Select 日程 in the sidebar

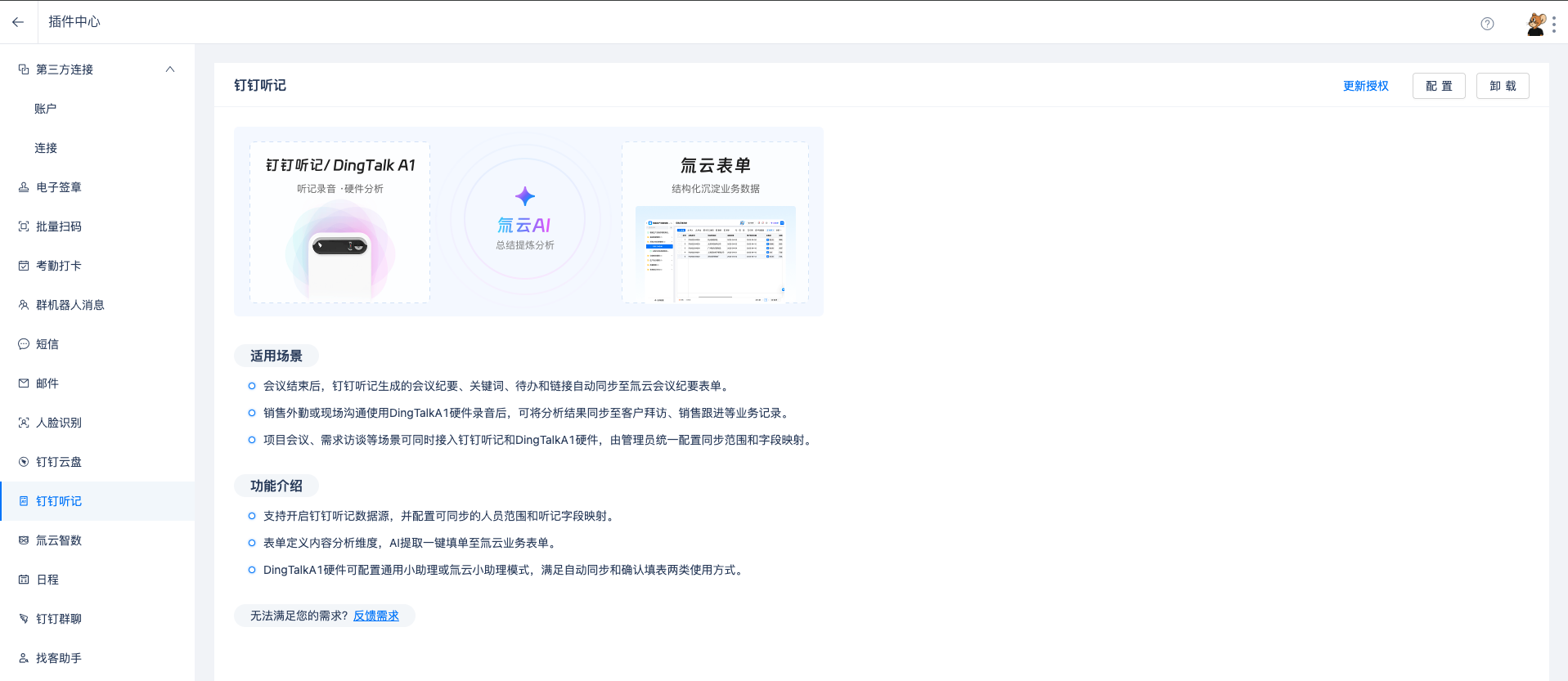(97, 580)
